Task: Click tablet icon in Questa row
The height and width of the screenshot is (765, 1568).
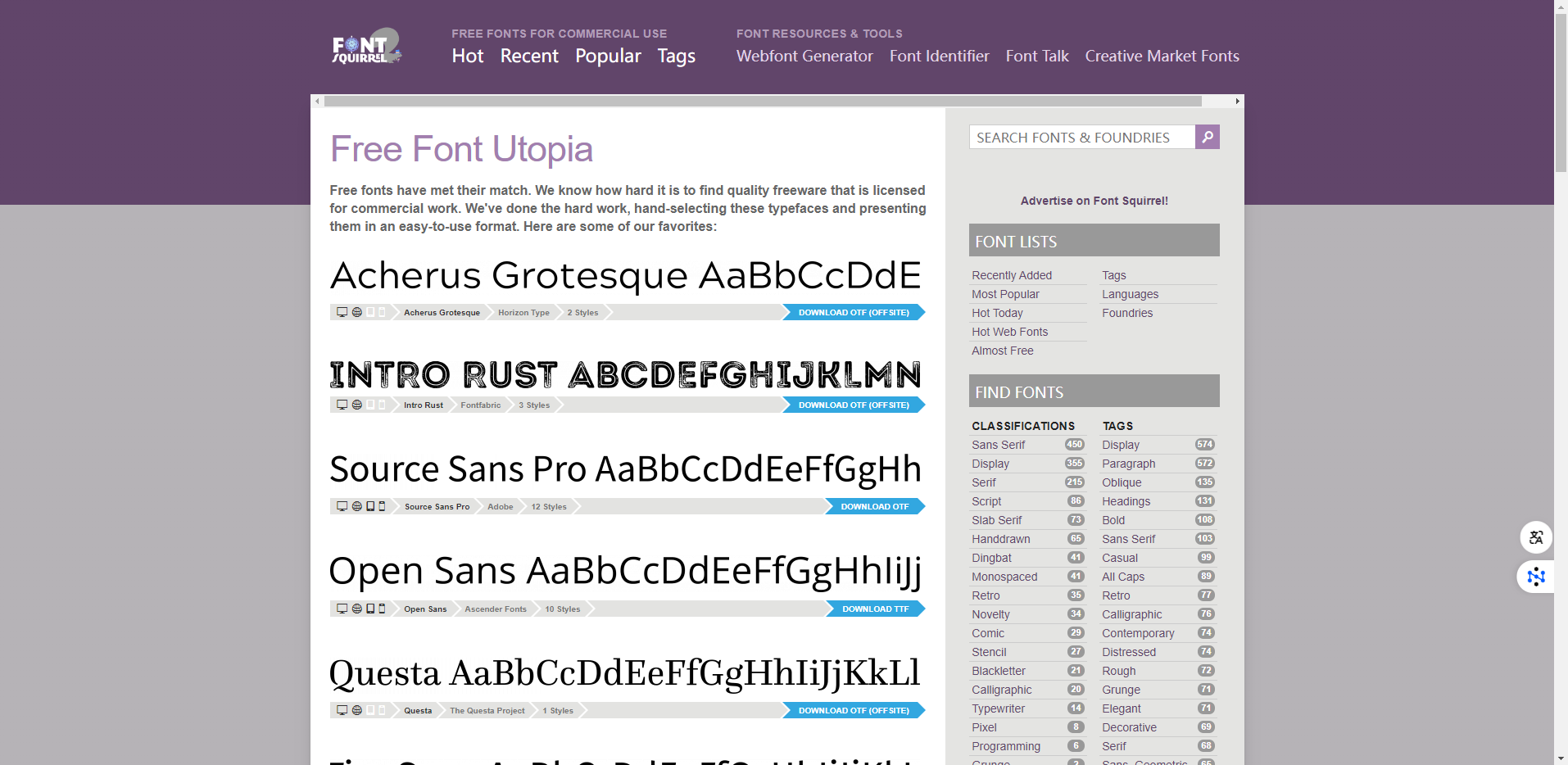Action: click(x=370, y=710)
